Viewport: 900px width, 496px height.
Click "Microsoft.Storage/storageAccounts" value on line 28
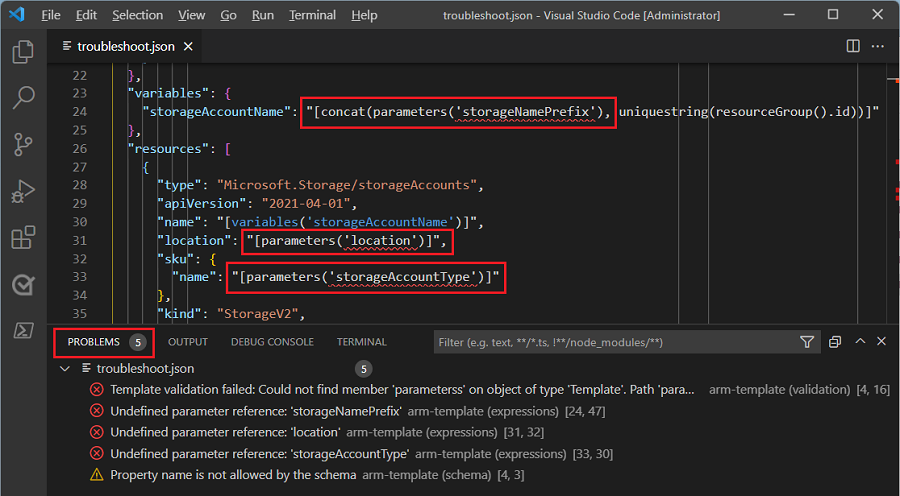(x=347, y=185)
